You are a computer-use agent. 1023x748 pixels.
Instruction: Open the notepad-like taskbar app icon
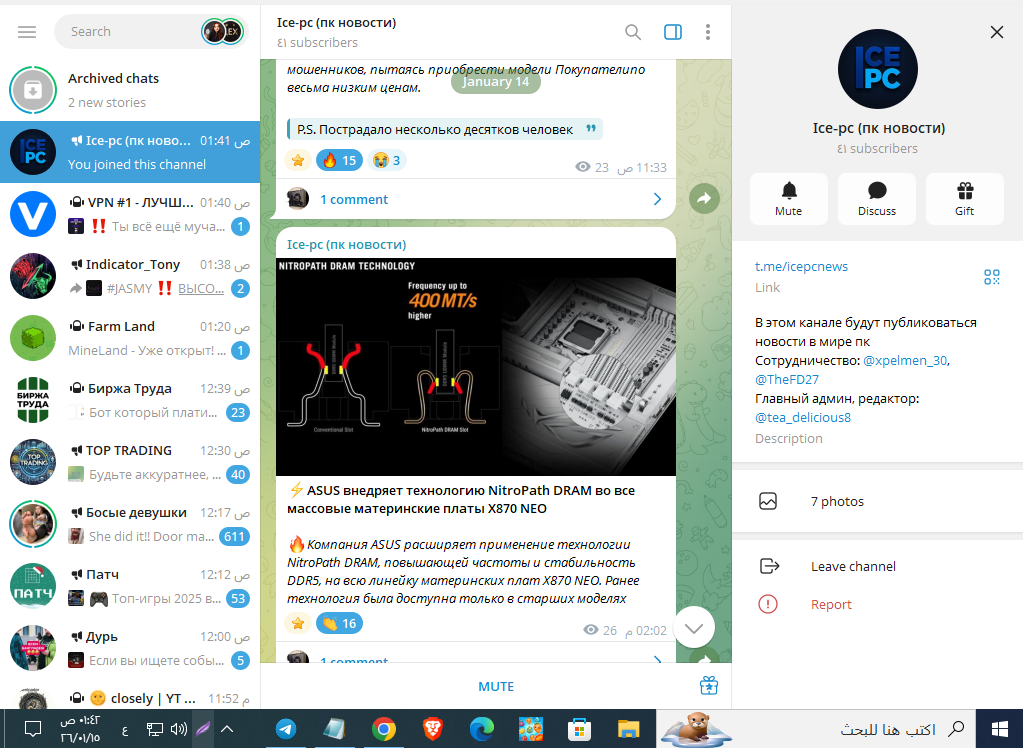coord(335,729)
